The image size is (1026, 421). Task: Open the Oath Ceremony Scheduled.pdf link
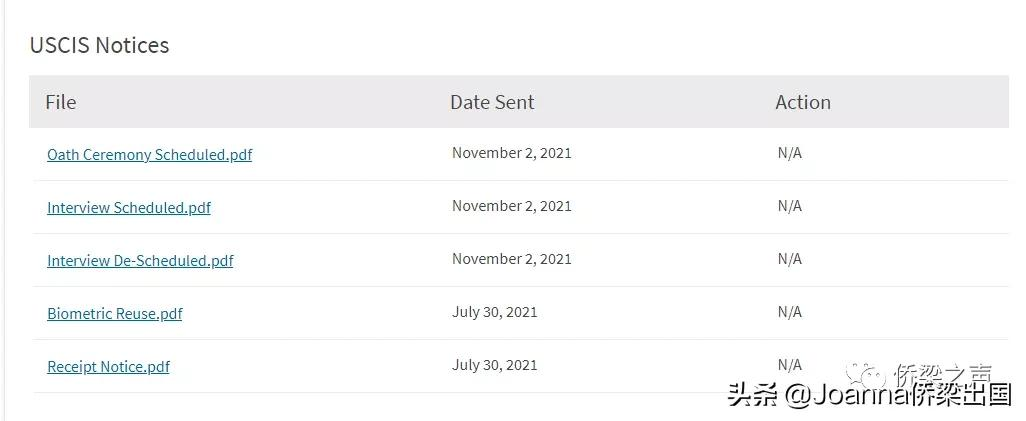click(149, 155)
